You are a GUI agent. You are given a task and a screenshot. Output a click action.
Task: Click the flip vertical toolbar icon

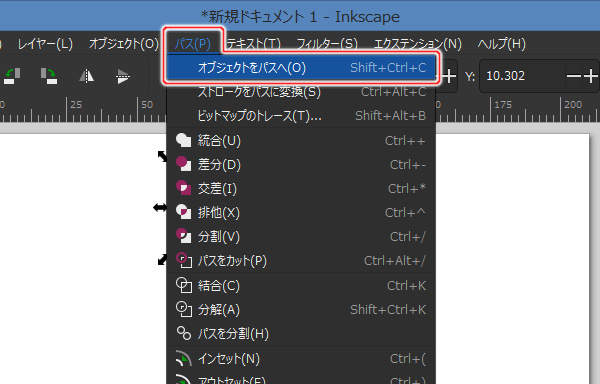tap(123, 76)
